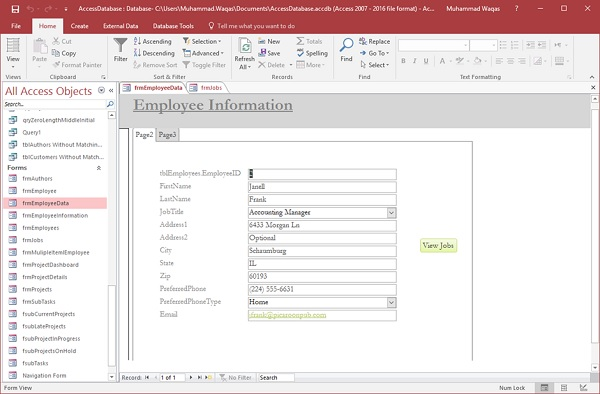Collapse the Forms group in navigation pane

tap(99, 168)
